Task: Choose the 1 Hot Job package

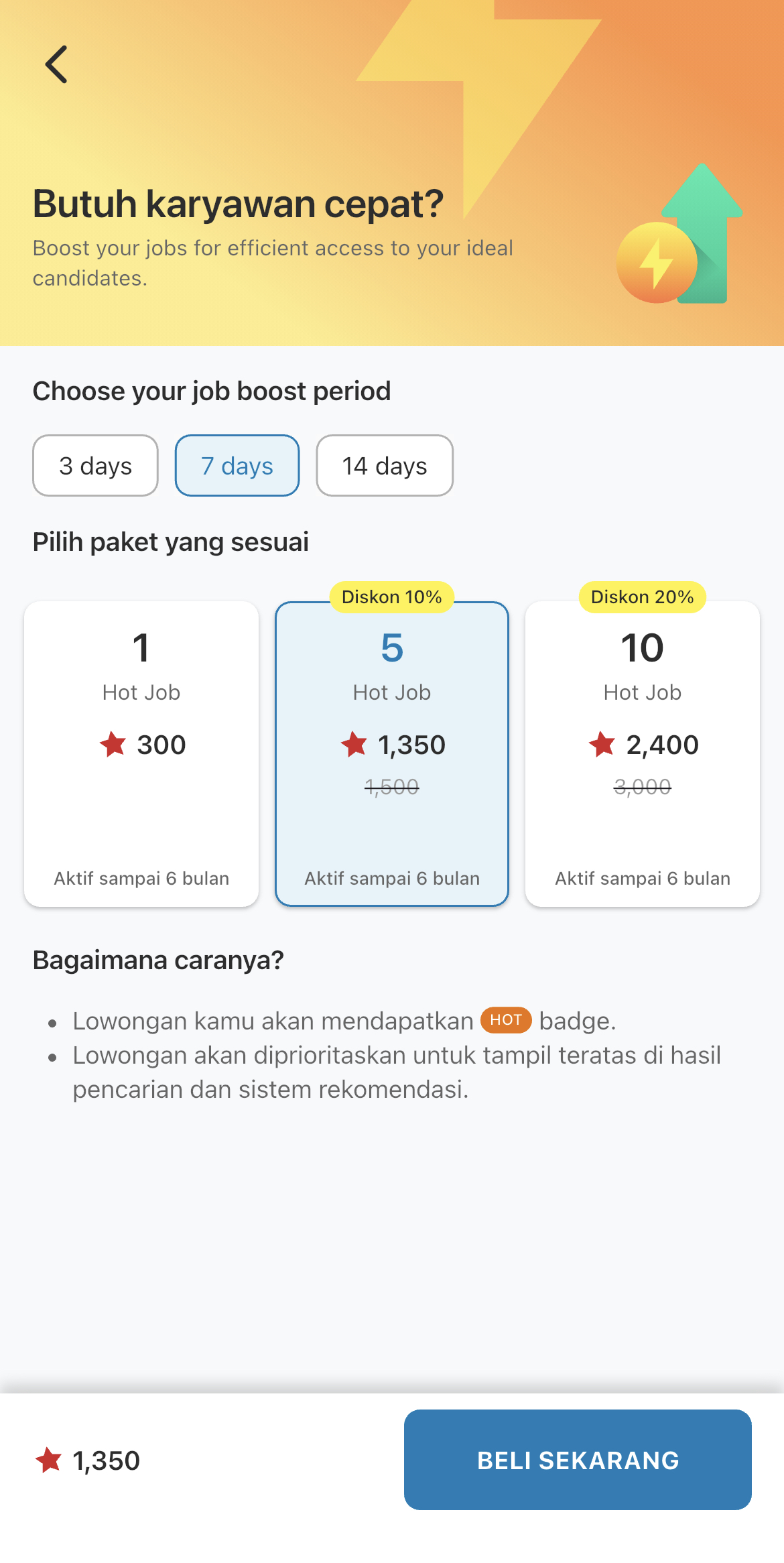Action: [141, 754]
